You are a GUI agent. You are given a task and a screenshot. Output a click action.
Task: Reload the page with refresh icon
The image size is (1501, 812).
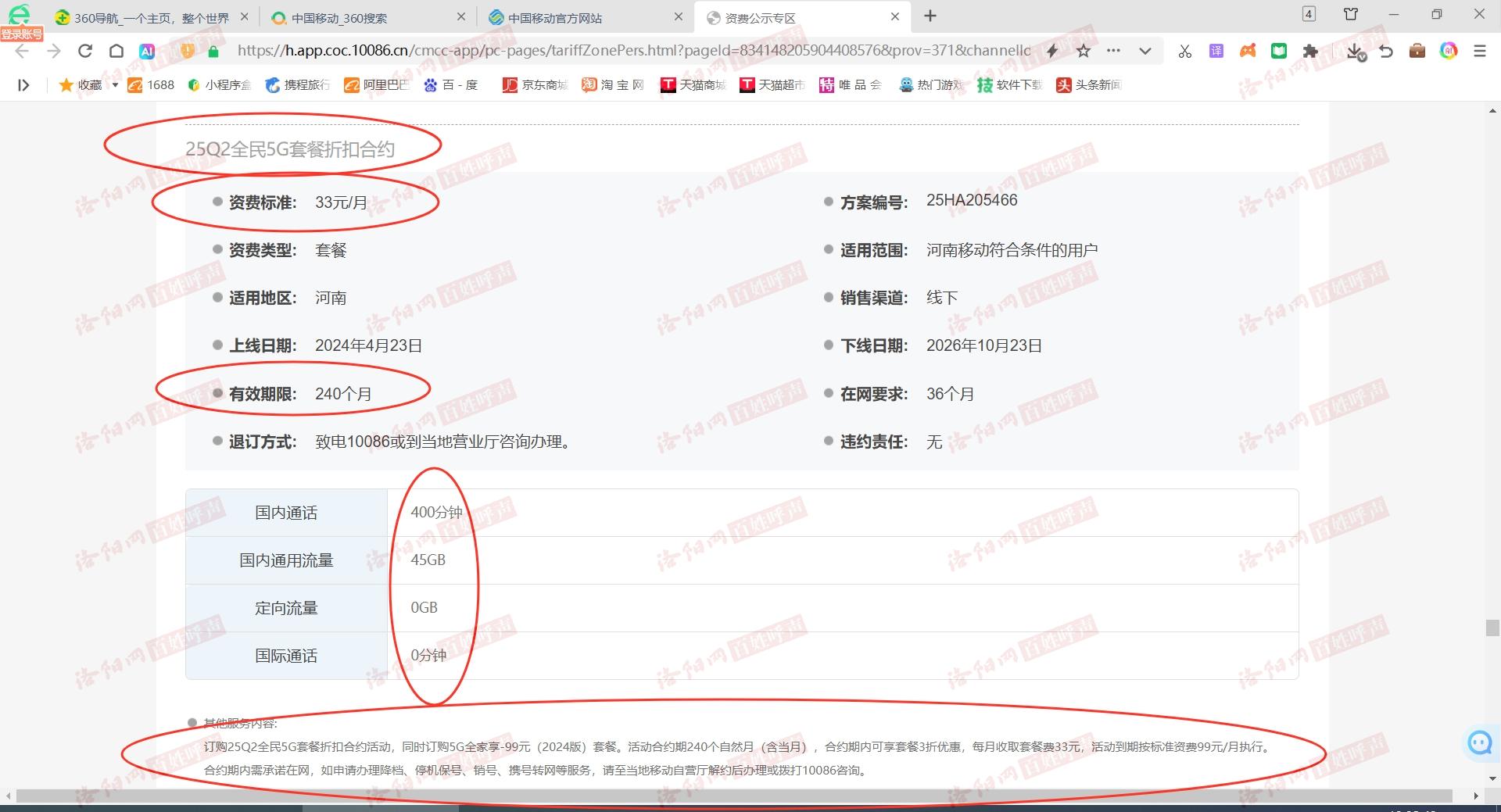point(84,51)
